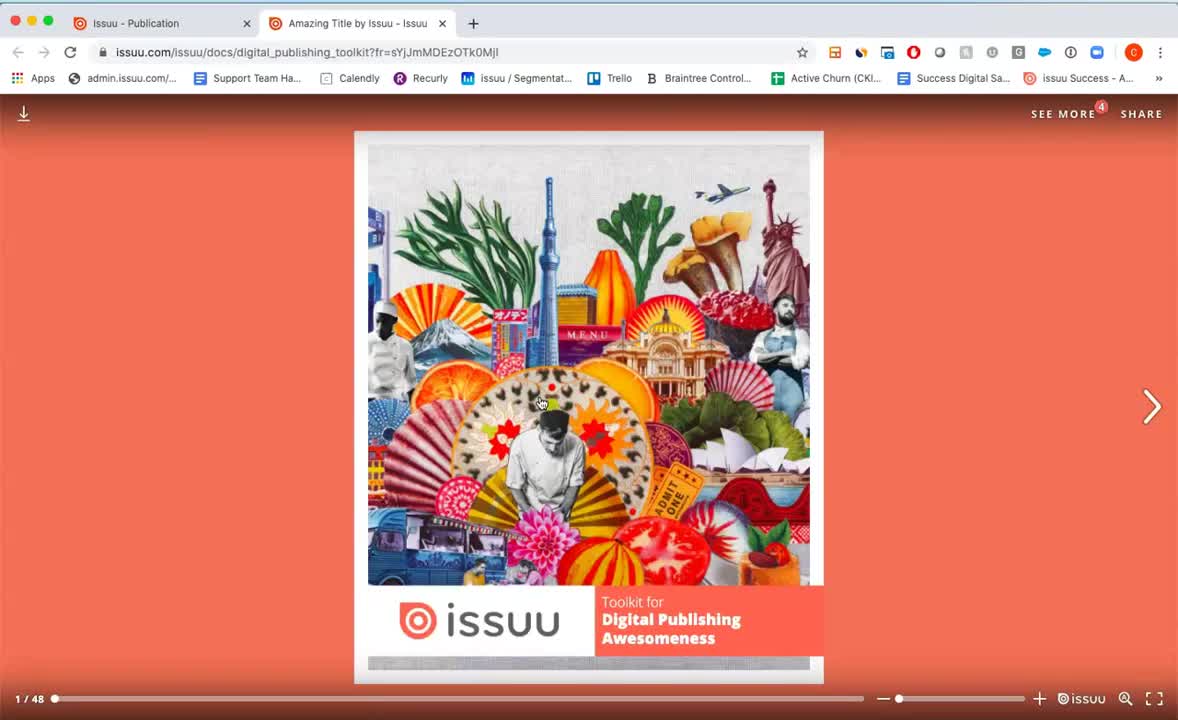Open Active Churn (CKI... bookmark
Viewport: 1178px width, 720px height.
826,78
